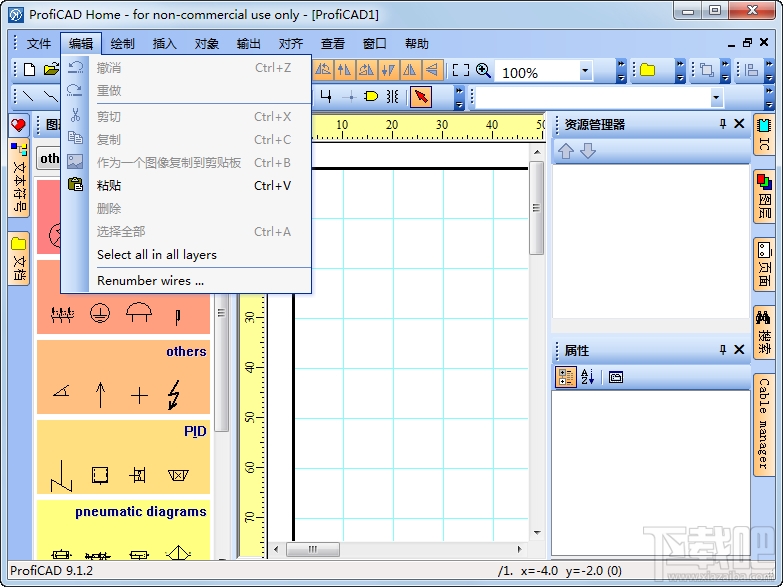Open the favorites heart tab

[x=18, y=125]
